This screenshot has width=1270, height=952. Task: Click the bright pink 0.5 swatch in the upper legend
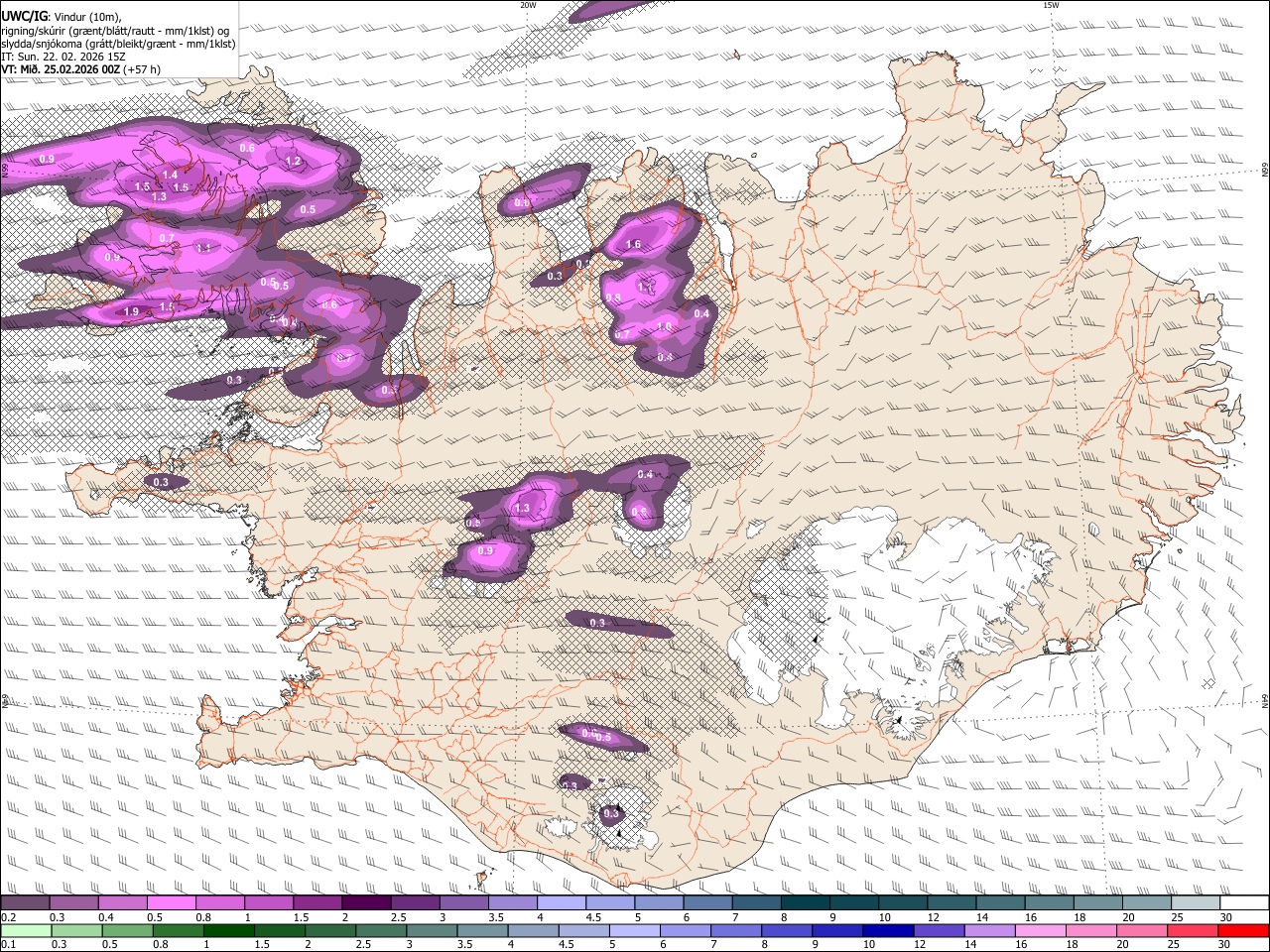click(x=172, y=903)
